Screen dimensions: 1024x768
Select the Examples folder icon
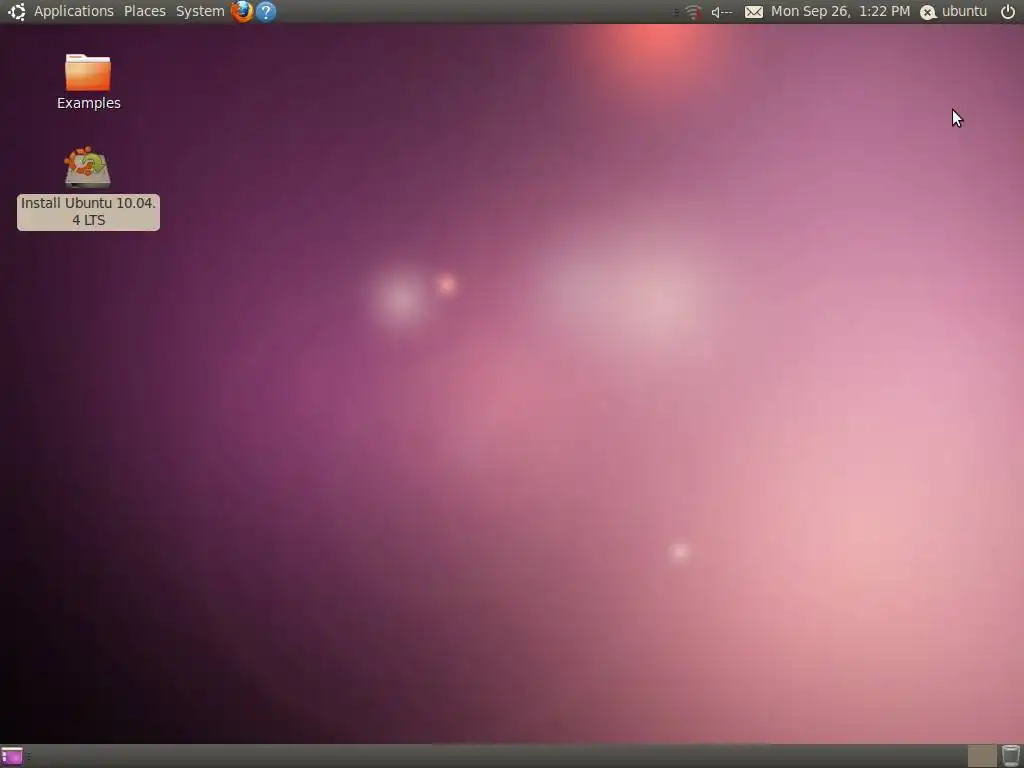click(x=88, y=72)
